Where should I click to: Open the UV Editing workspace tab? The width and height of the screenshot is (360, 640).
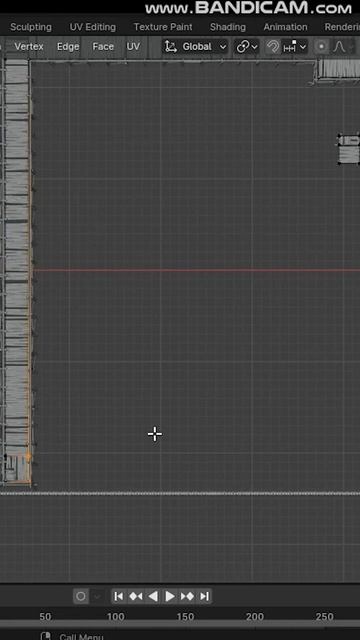click(x=93, y=27)
